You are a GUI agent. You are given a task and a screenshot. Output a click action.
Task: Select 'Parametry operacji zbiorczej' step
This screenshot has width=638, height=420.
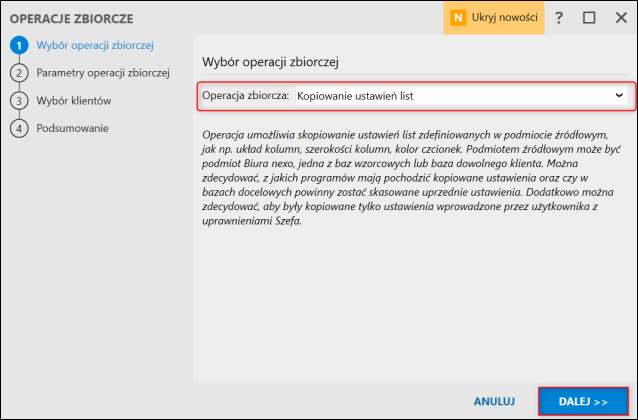(x=103, y=73)
